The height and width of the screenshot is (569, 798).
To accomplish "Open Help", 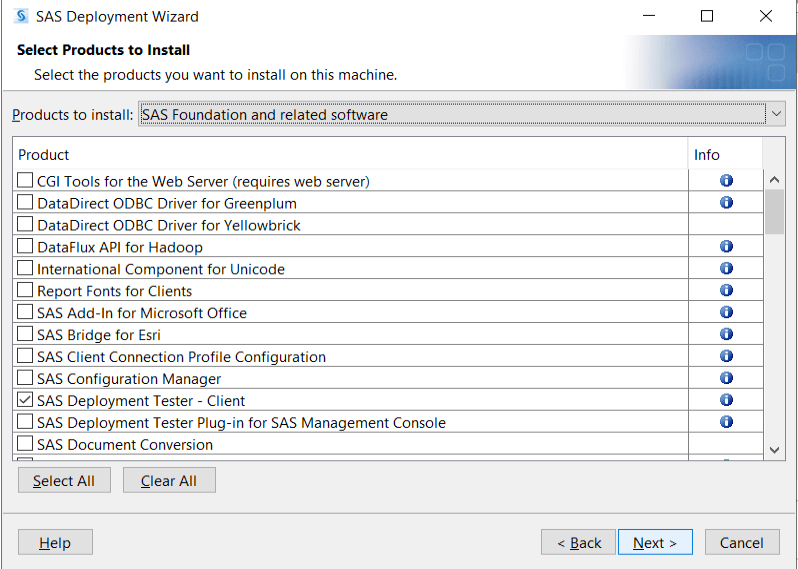I will pos(55,543).
